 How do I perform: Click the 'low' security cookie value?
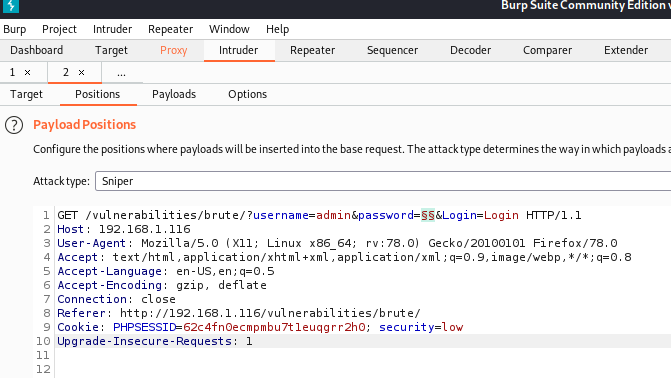click(452, 327)
